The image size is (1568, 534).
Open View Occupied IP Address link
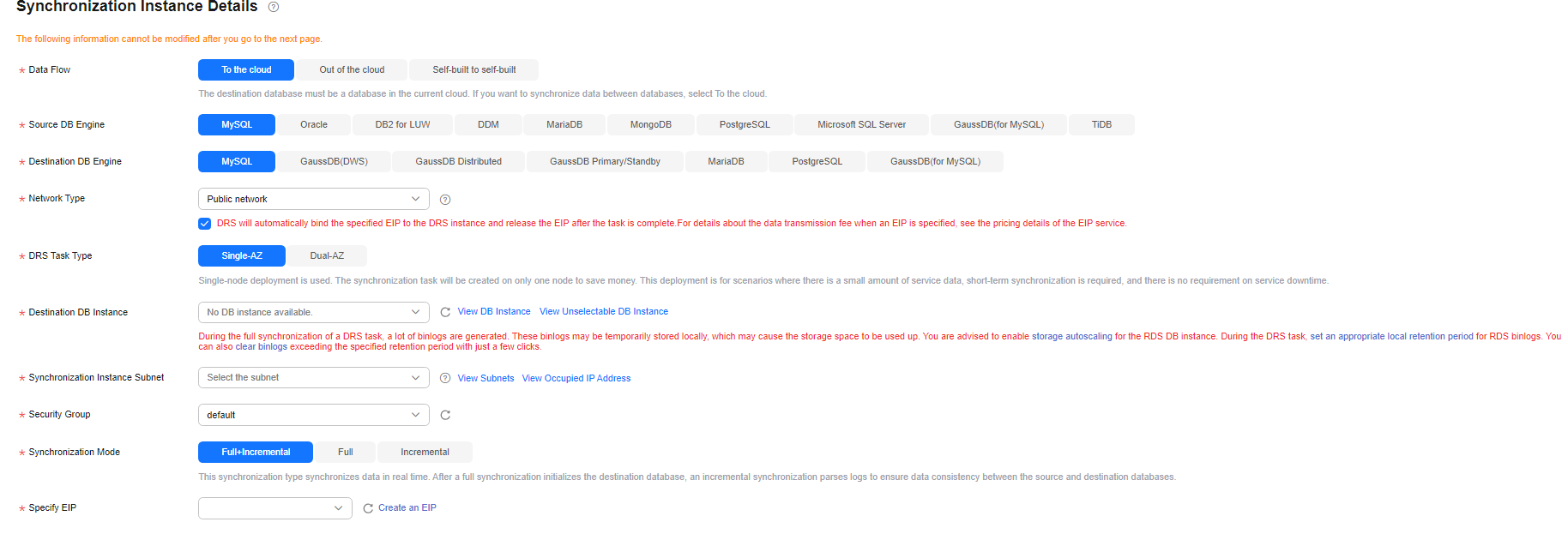pyautogui.click(x=576, y=378)
